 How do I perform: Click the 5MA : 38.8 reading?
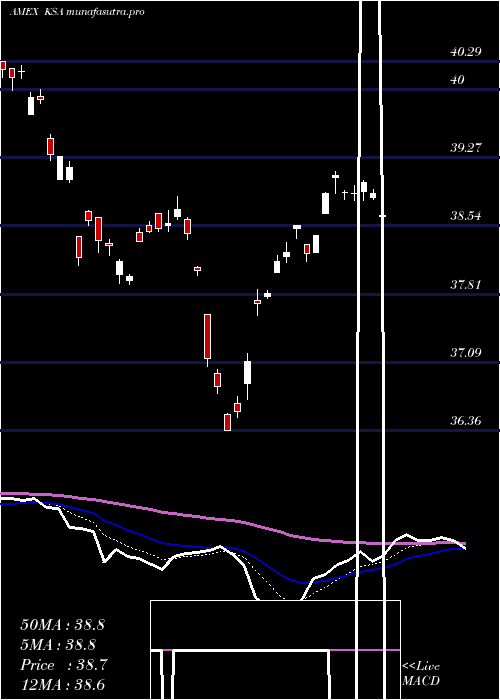point(58,645)
